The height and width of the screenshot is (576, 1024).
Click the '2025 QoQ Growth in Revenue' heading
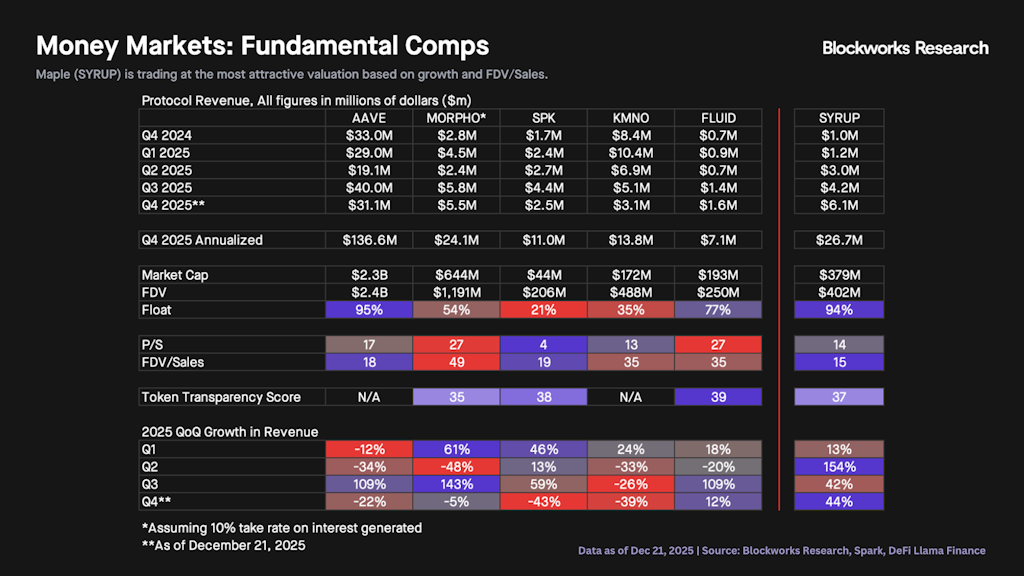(x=229, y=432)
